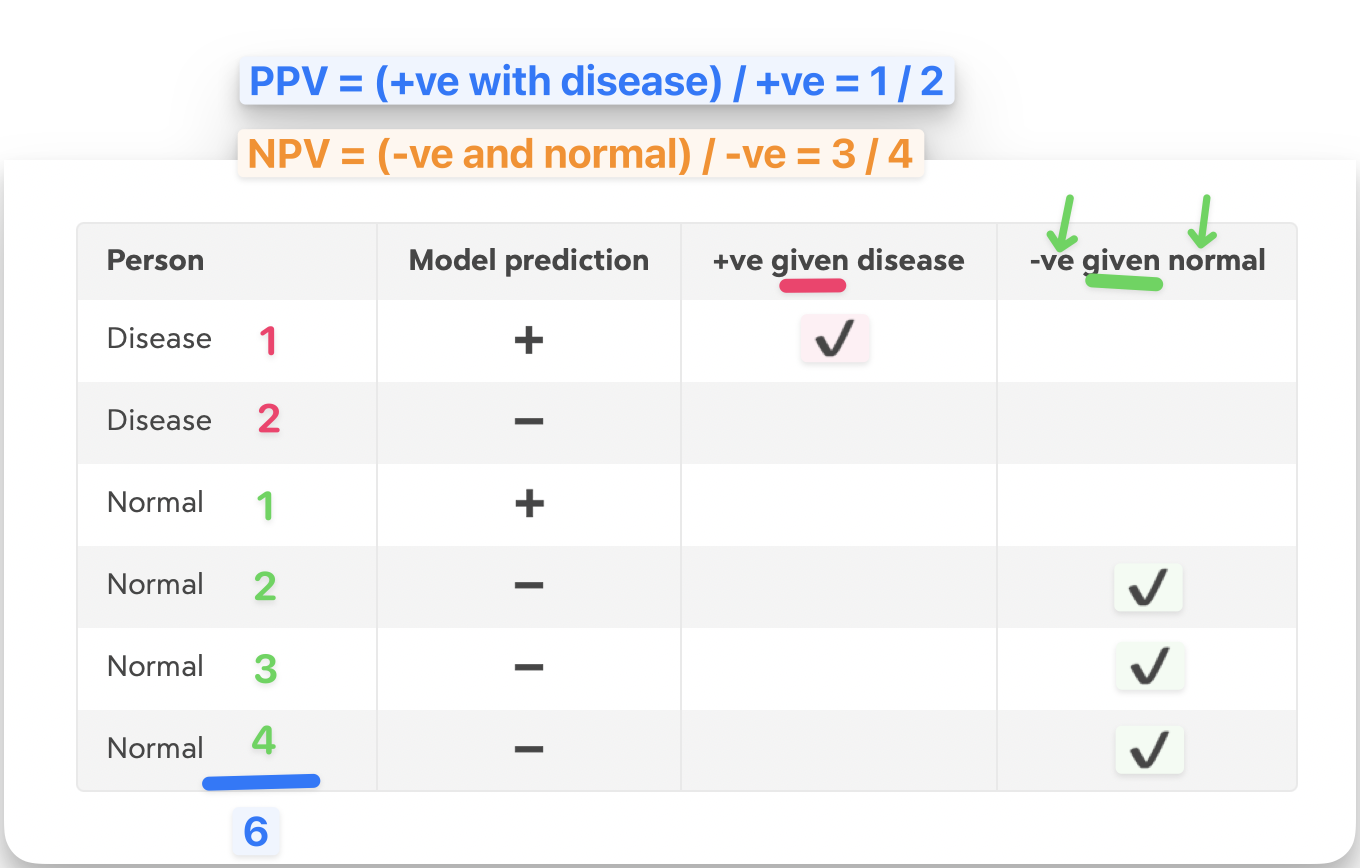The image size is (1360, 868).
Task: Click the minus sign in Disease 2 row
Action: click(x=528, y=421)
